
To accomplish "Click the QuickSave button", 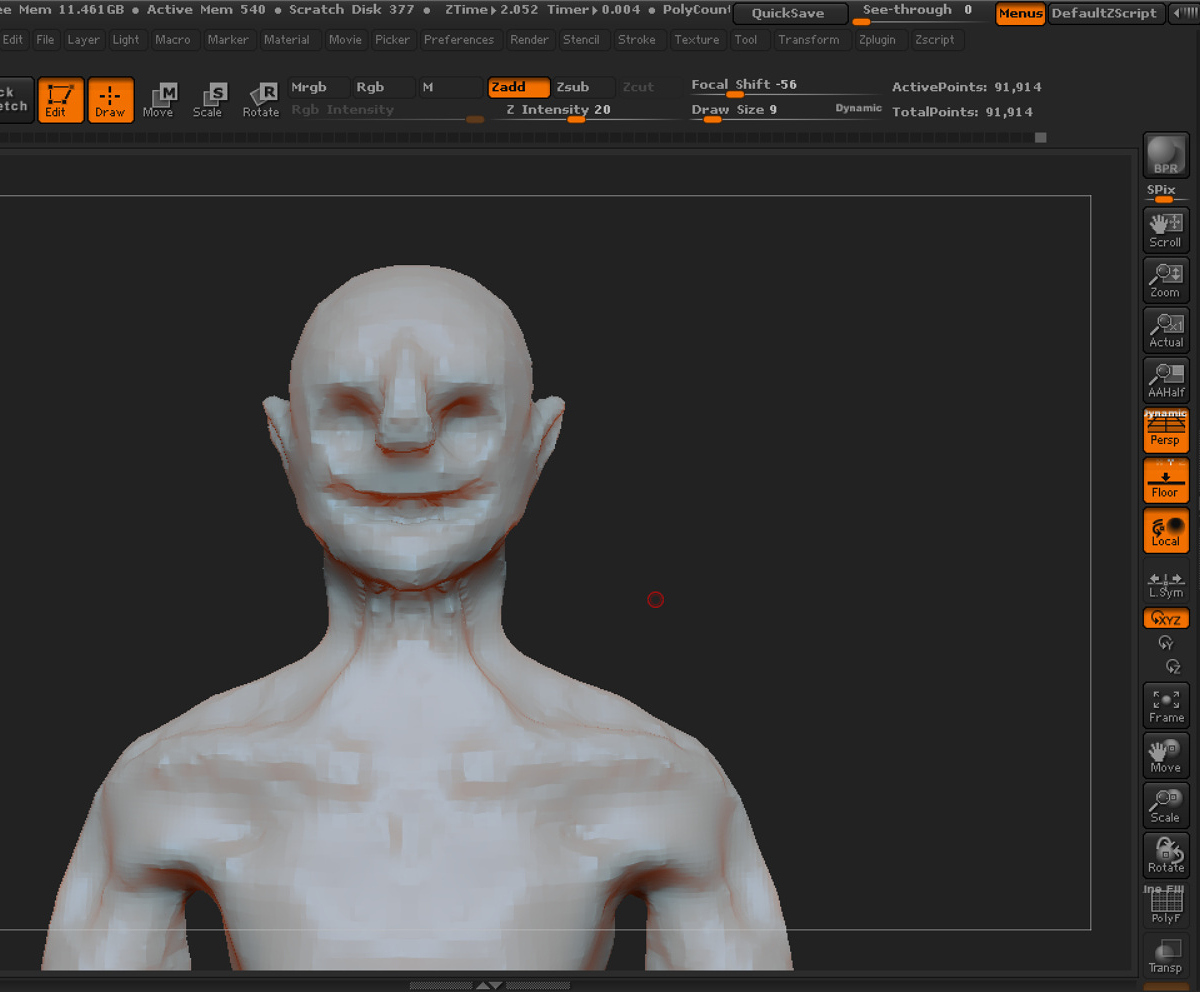I will click(789, 14).
